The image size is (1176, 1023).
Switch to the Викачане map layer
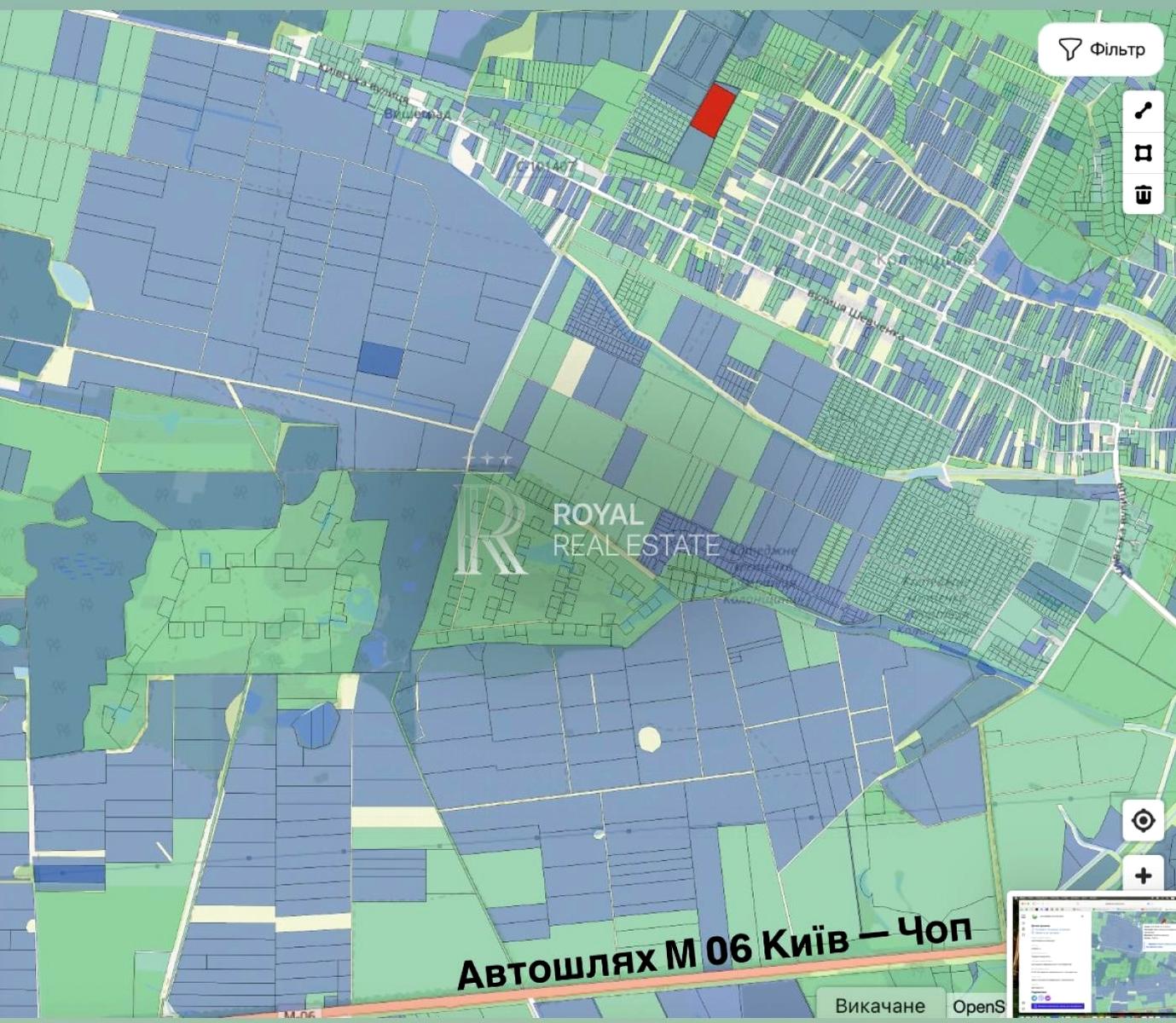point(879,1006)
